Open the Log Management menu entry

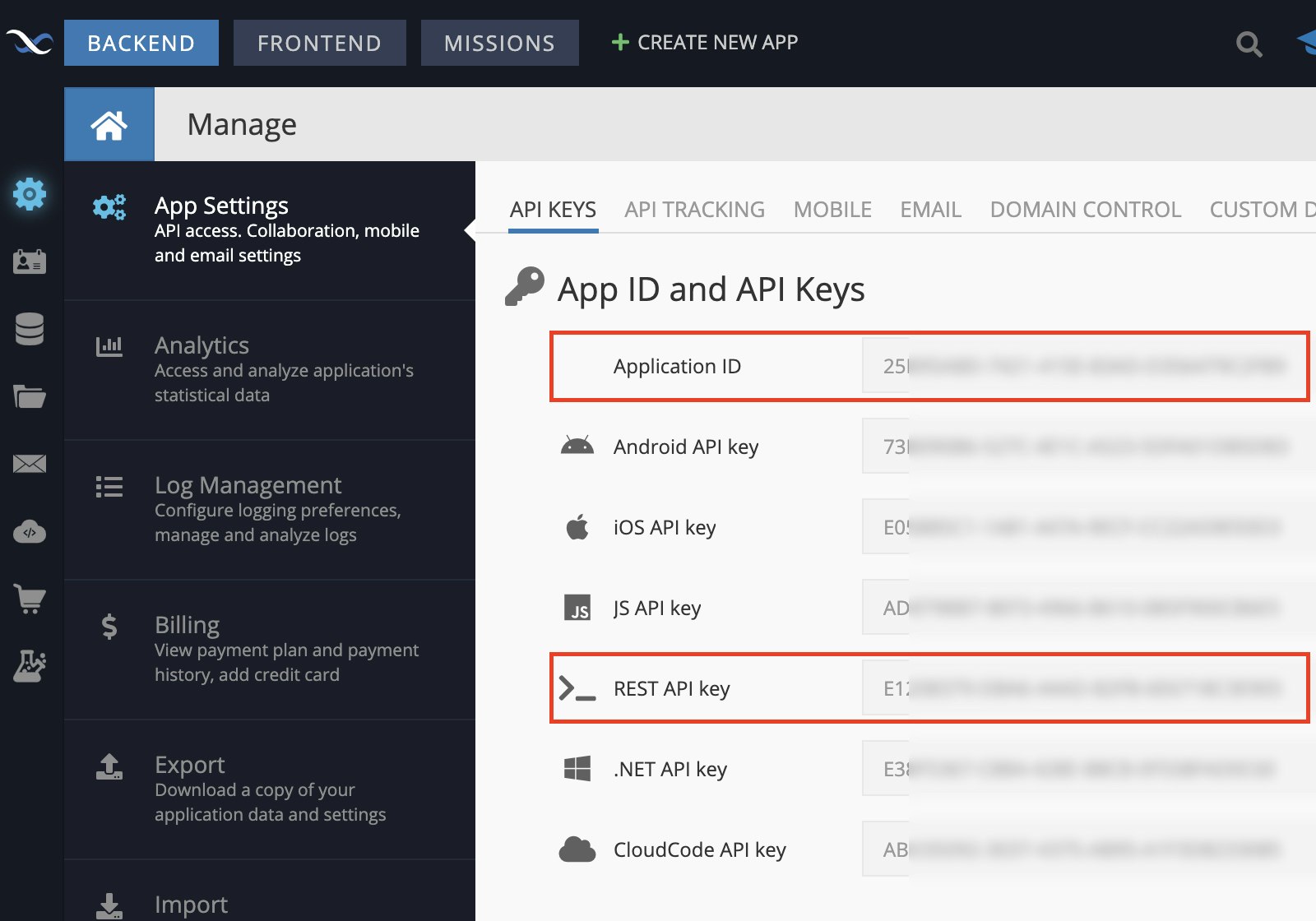[x=270, y=510]
